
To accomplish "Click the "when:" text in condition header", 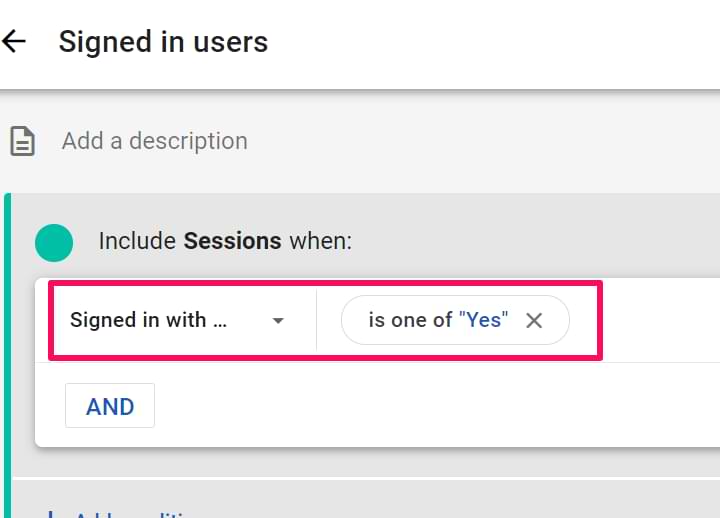I will point(320,241).
